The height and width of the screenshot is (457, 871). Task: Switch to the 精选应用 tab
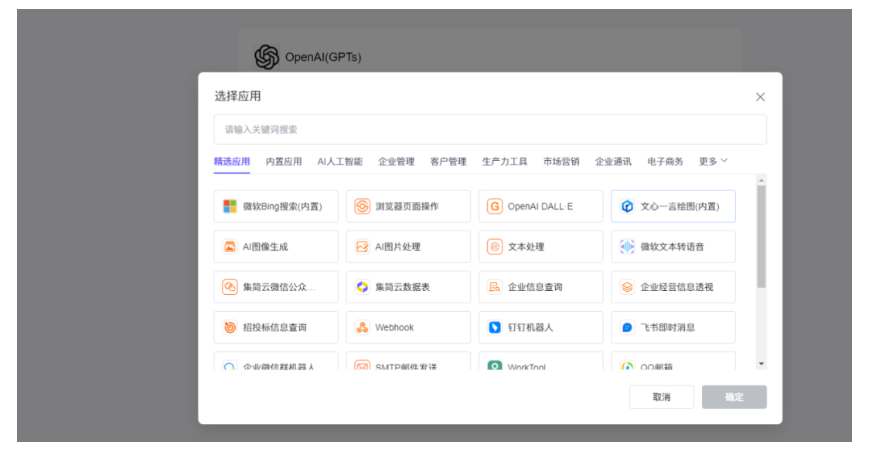(x=232, y=162)
